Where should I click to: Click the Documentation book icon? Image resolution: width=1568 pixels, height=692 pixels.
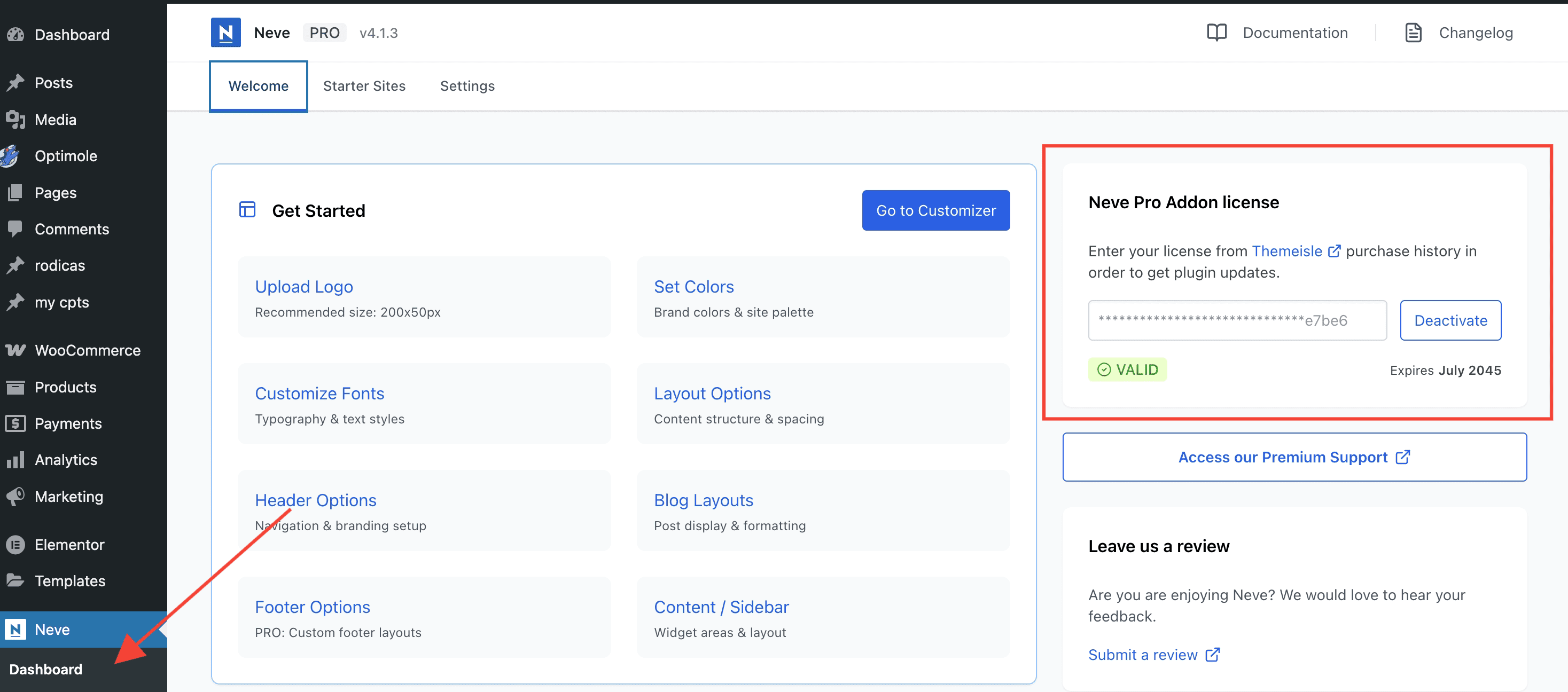point(1216,33)
